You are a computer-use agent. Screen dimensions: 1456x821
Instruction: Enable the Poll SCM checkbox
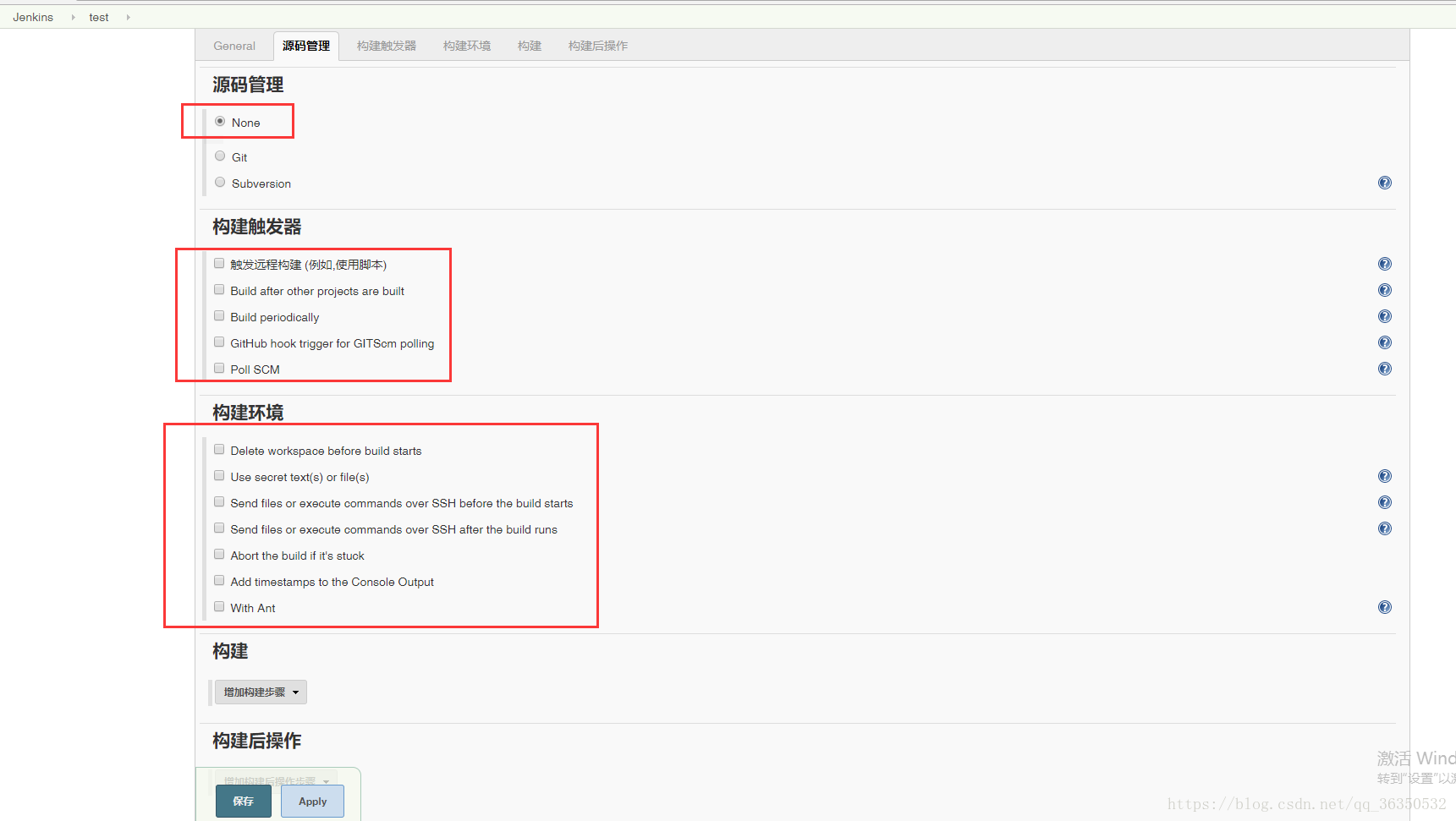coord(219,369)
